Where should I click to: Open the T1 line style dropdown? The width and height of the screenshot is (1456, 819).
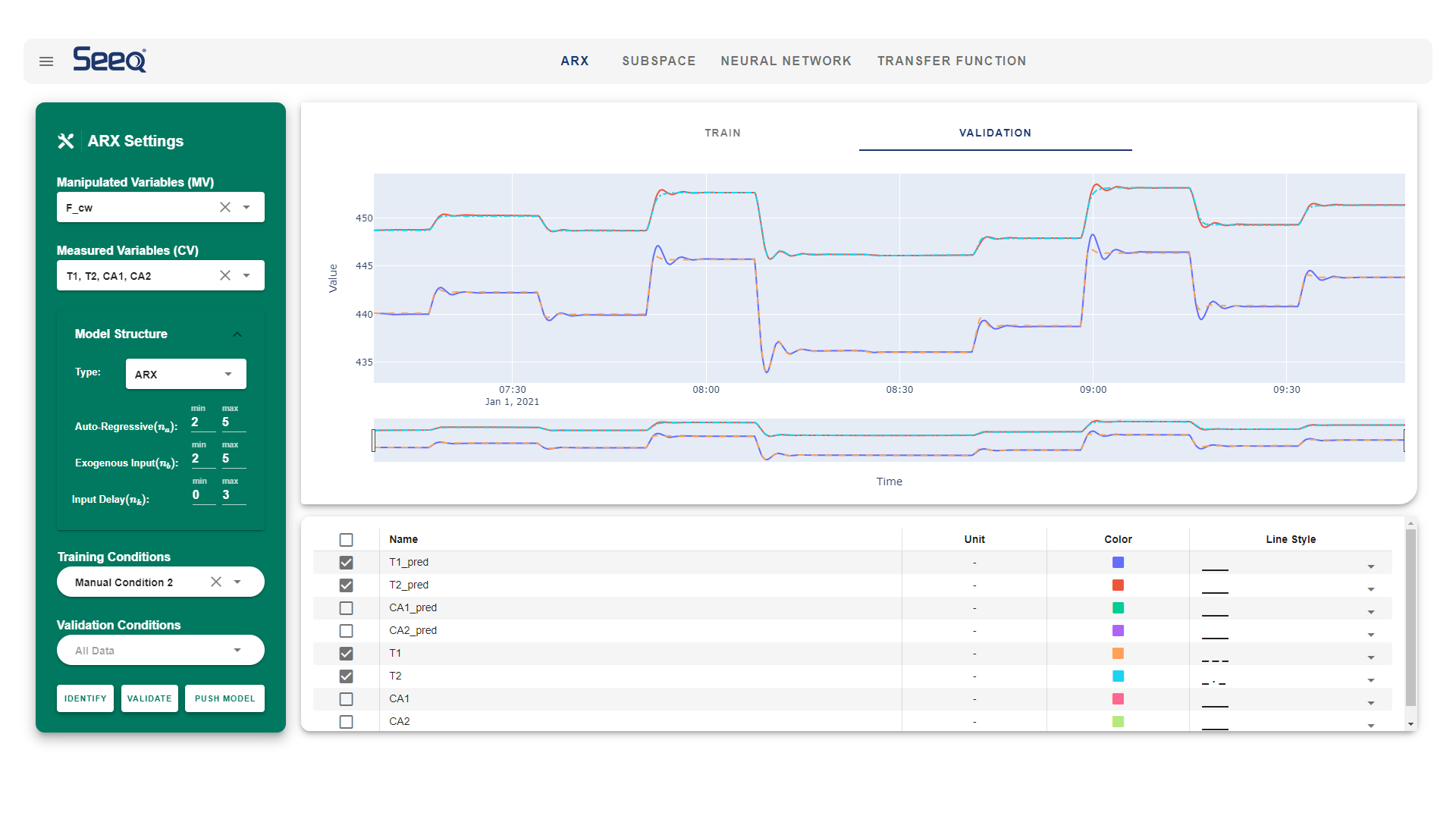click(x=1370, y=657)
